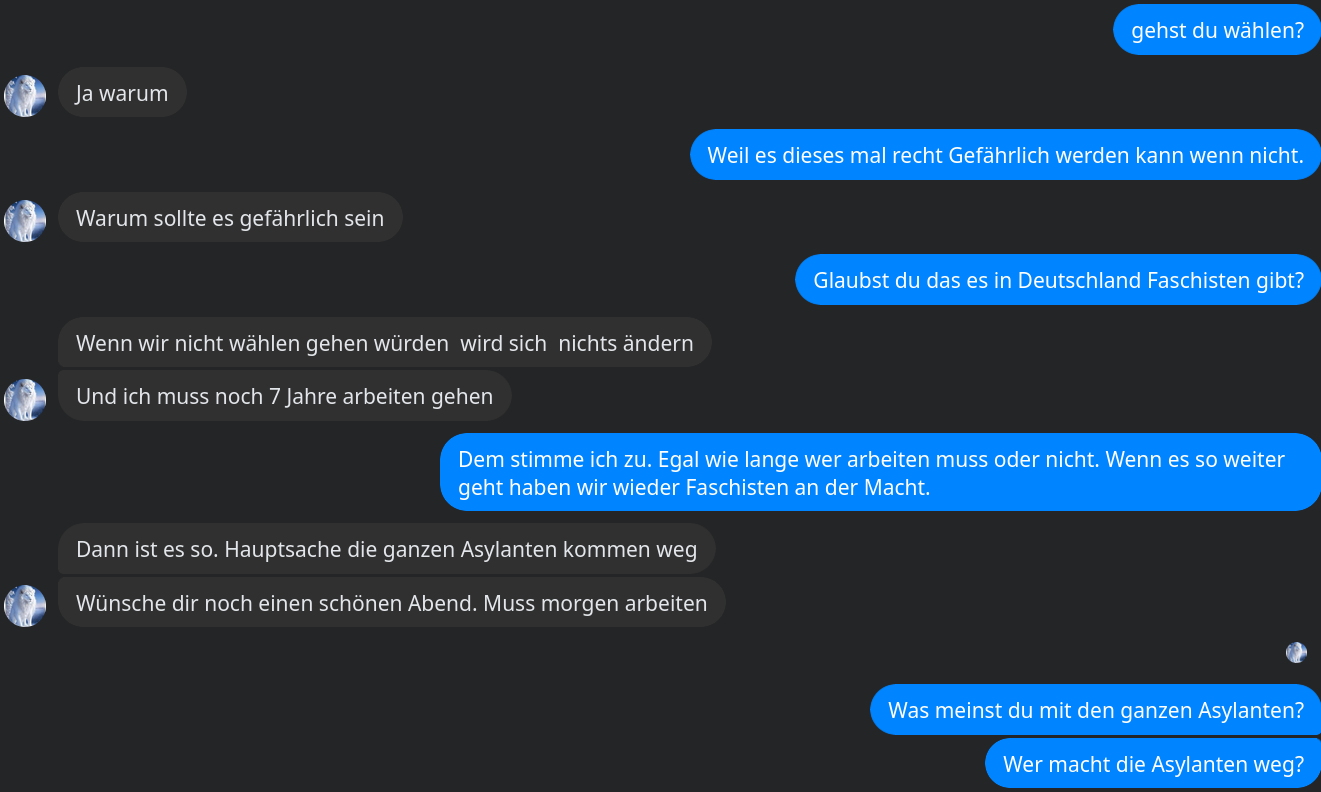The width and height of the screenshot is (1321, 792).
Task: Click the 'Weil es dieses mal recht Gefährlich' message
Action: point(1005,155)
